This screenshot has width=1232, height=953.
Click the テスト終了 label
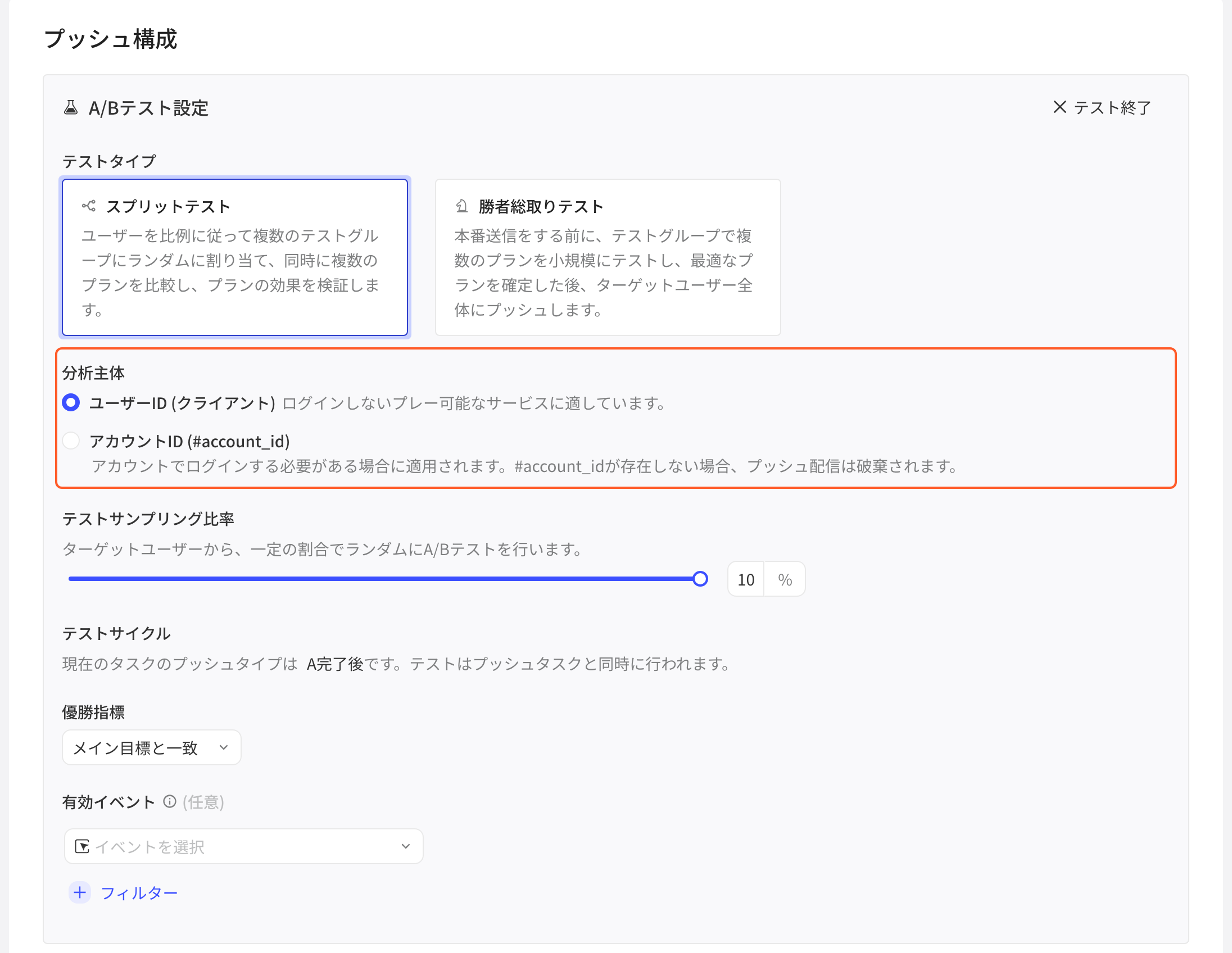pos(1112,107)
